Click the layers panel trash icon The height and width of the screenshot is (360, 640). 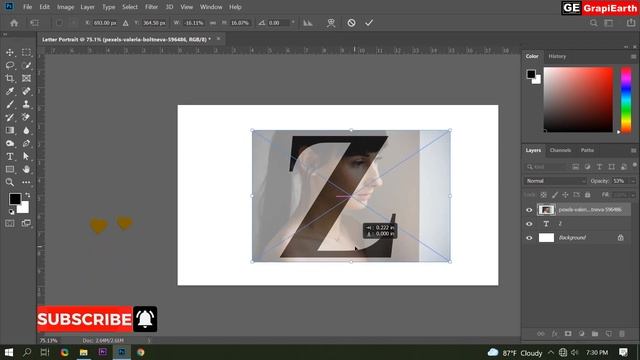(x=622, y=333)
